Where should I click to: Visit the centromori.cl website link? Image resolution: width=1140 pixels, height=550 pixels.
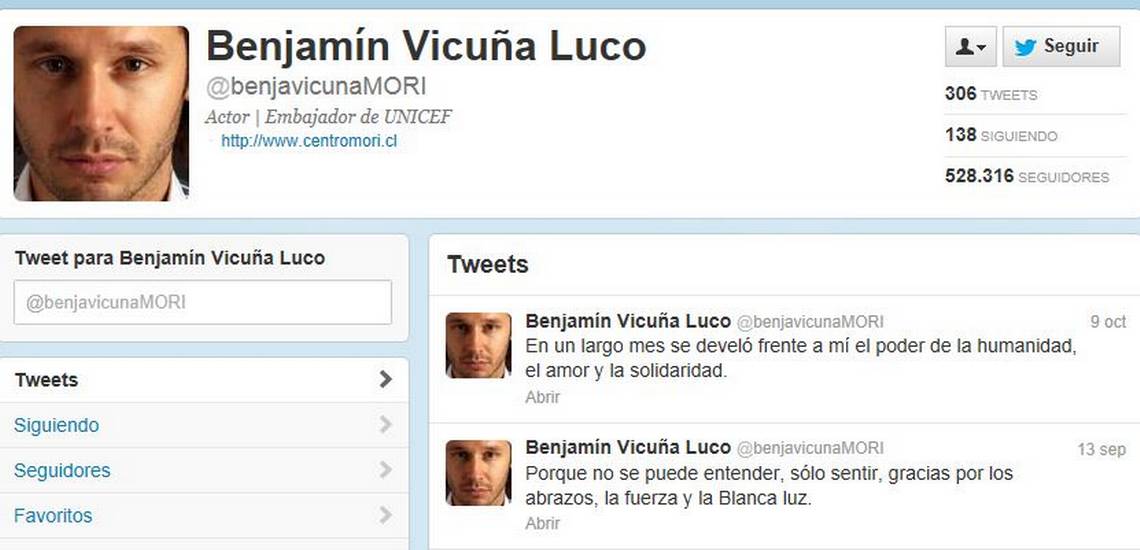(x=309, y=141)
